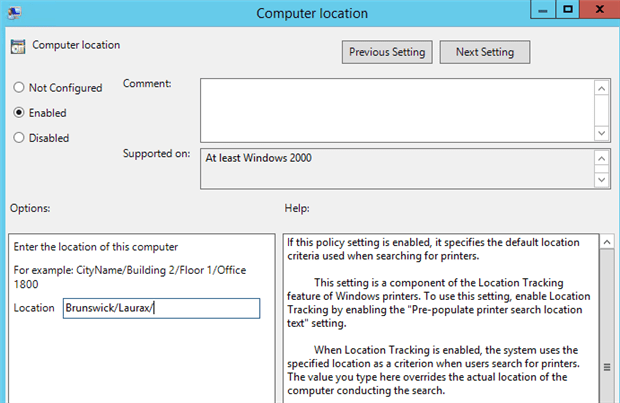Click the 'At least Windows 2000' supported box

pos(395,168)
